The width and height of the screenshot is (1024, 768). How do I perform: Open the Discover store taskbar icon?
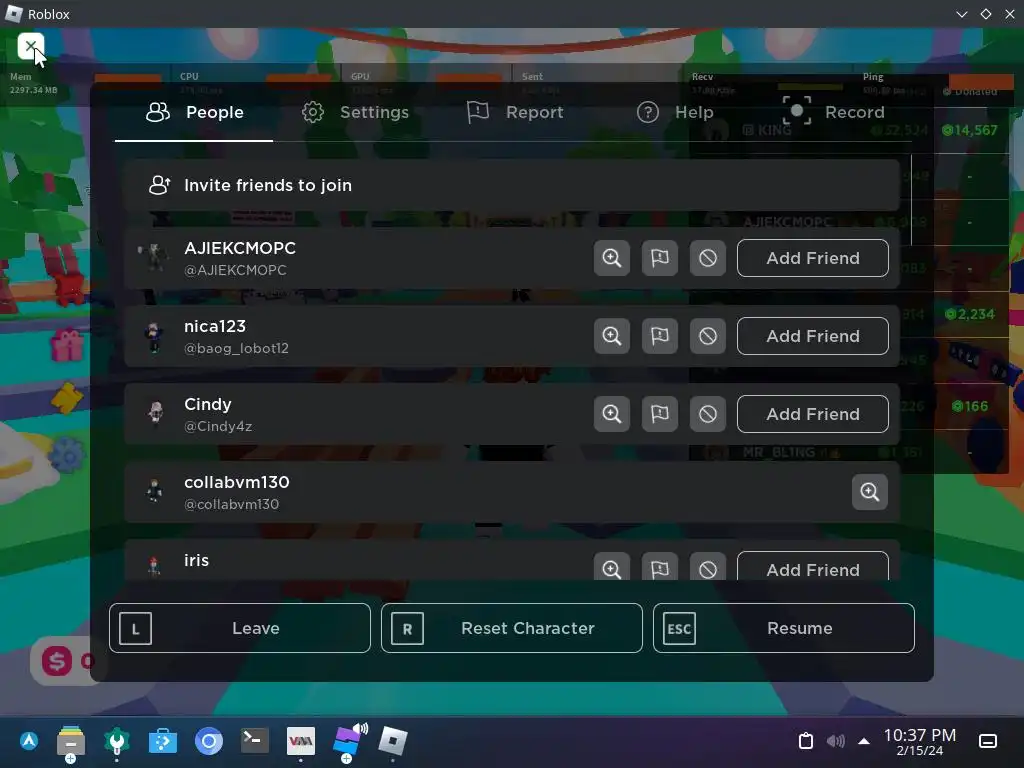tap(163, 742)
